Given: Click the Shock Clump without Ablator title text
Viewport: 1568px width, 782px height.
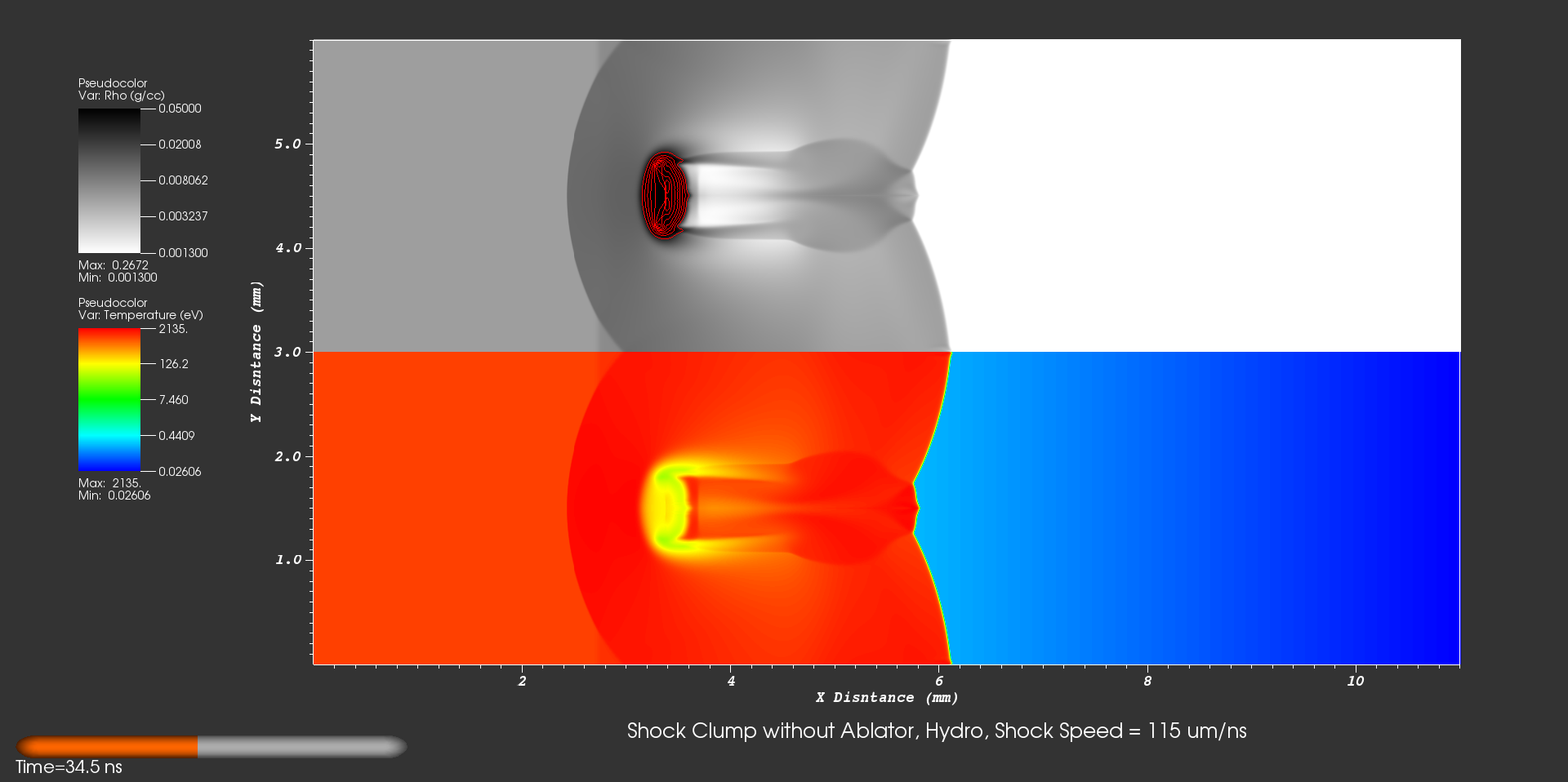Looking at the screenshot, I should pyautogui.click(x=936, y=731).
